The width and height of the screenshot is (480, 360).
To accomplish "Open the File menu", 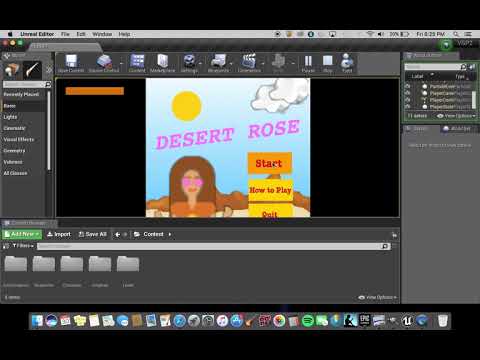I will (65, 34).
